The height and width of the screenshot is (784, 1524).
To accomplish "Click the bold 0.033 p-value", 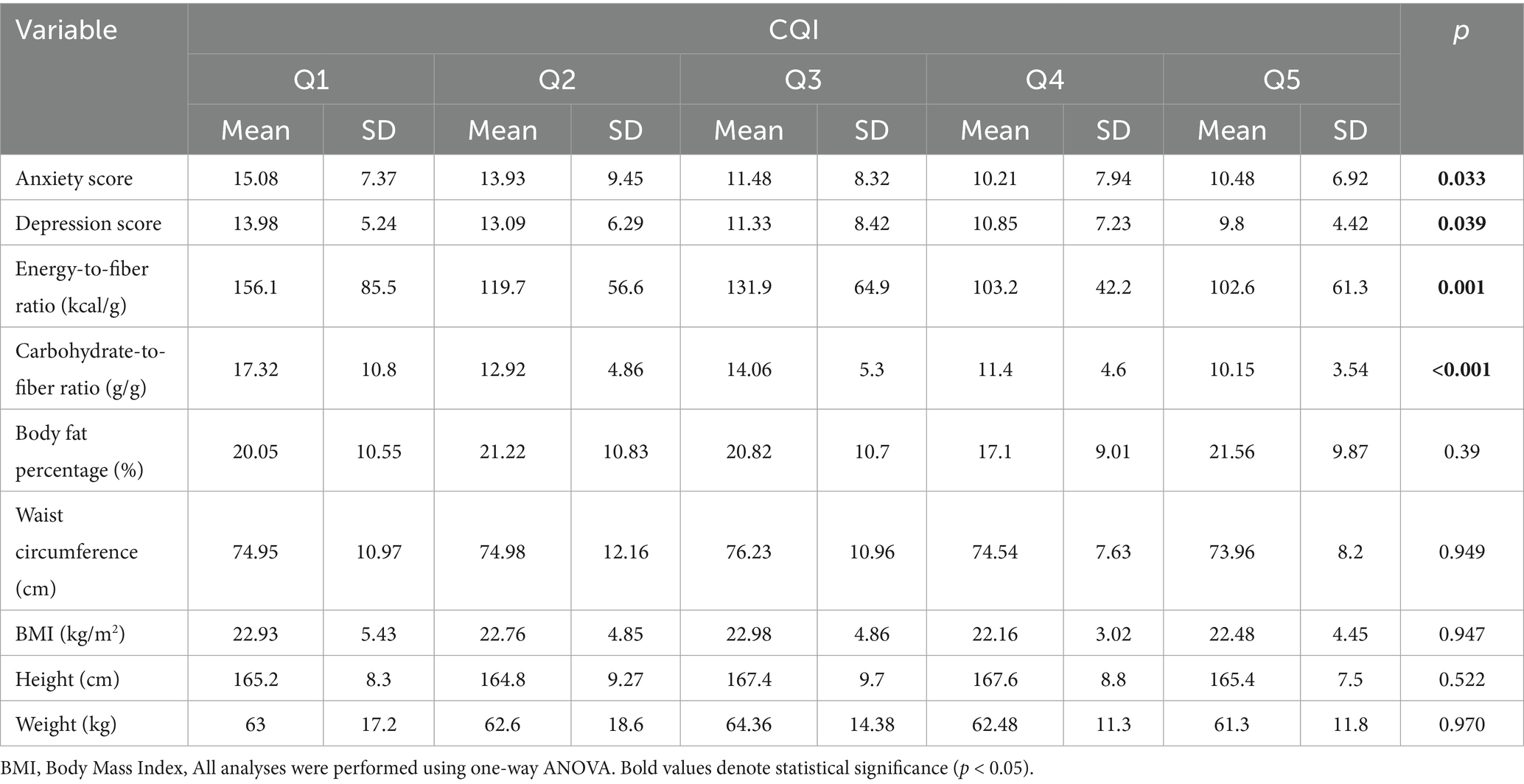I will [1461, 178].
